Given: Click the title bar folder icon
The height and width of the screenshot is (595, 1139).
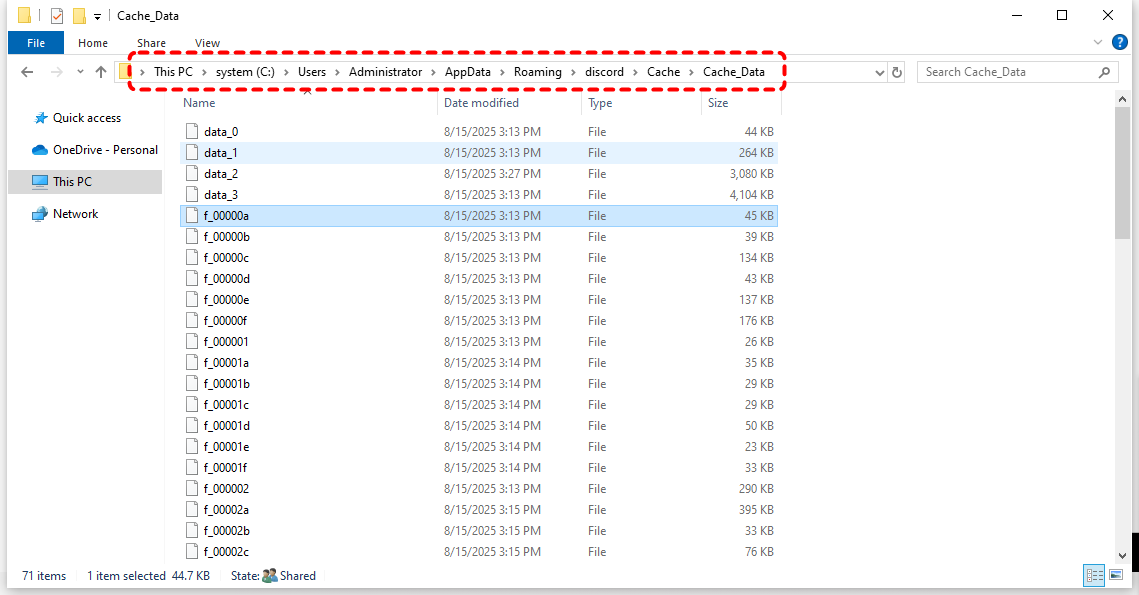Looking at the screenshot, I should (x=24, y=15).
